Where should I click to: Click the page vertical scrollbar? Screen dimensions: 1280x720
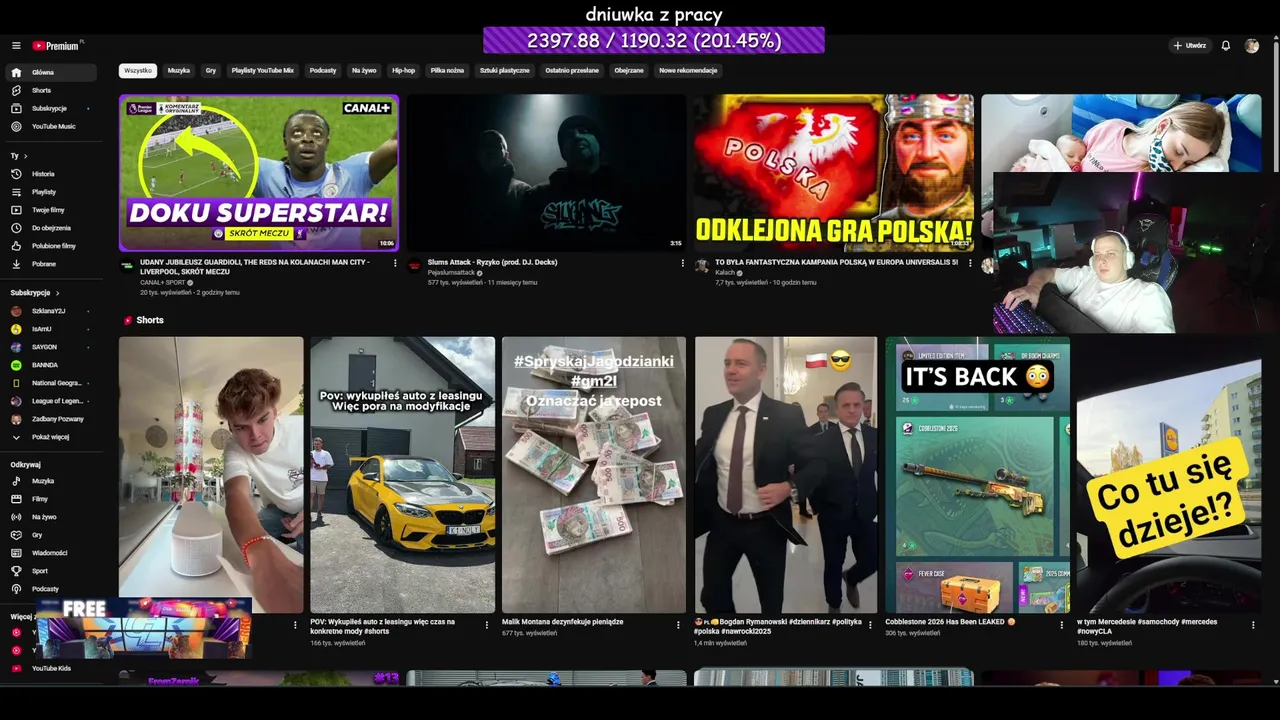pos(1274,105)
